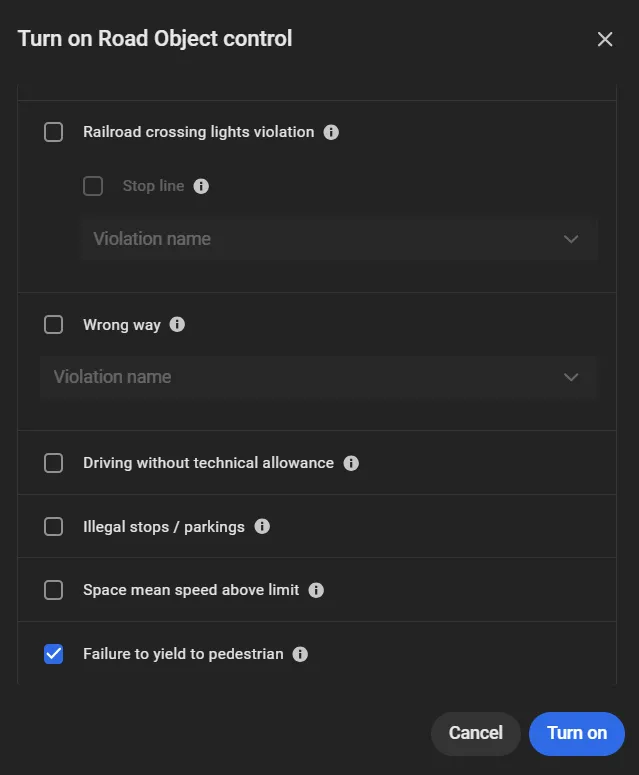Click info icon beside Illegal stops / parkings
The height and width of the screenshot is (775, 639).
262,527
